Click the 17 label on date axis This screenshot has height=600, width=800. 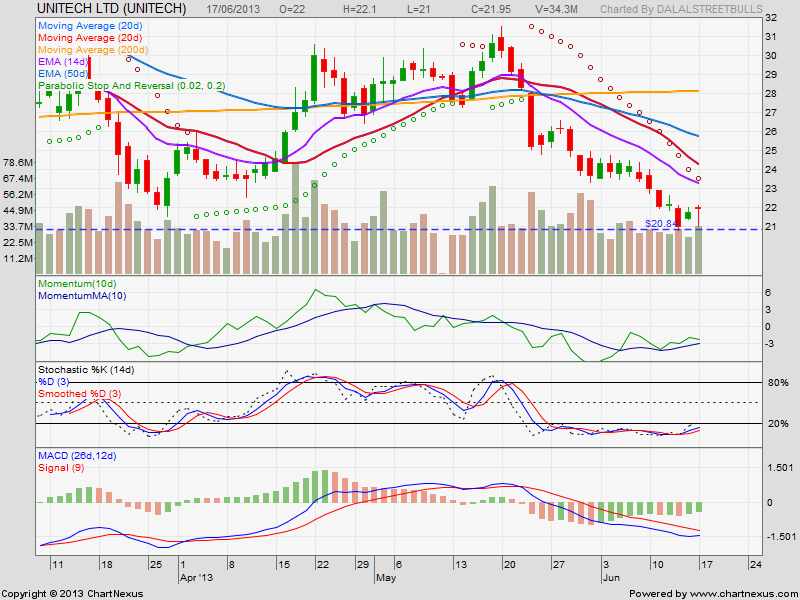click(706, 565)
